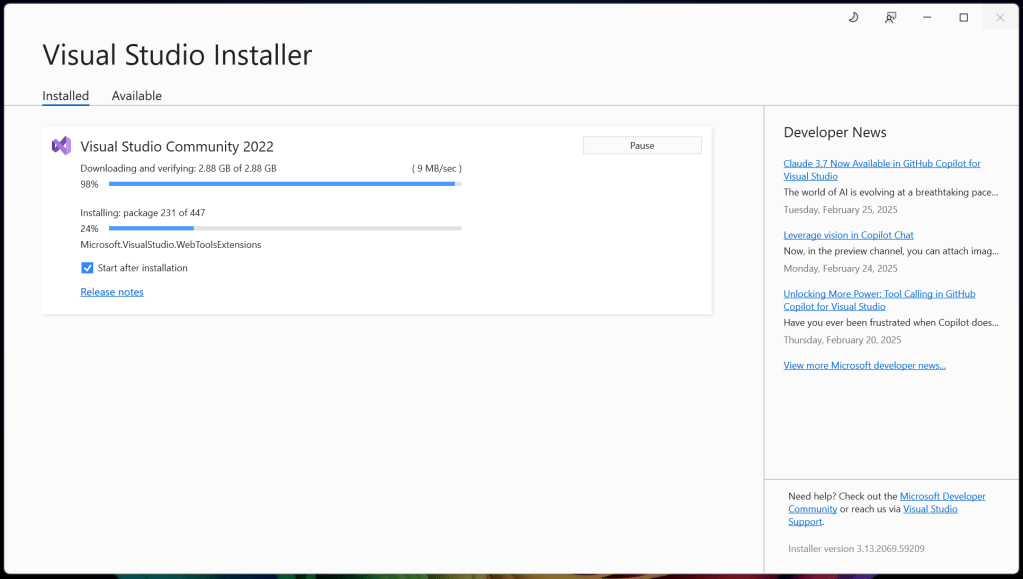1023x579 pixels.
Task: Toggle the dark theme moon icon
Action: (x=853, y=17)
